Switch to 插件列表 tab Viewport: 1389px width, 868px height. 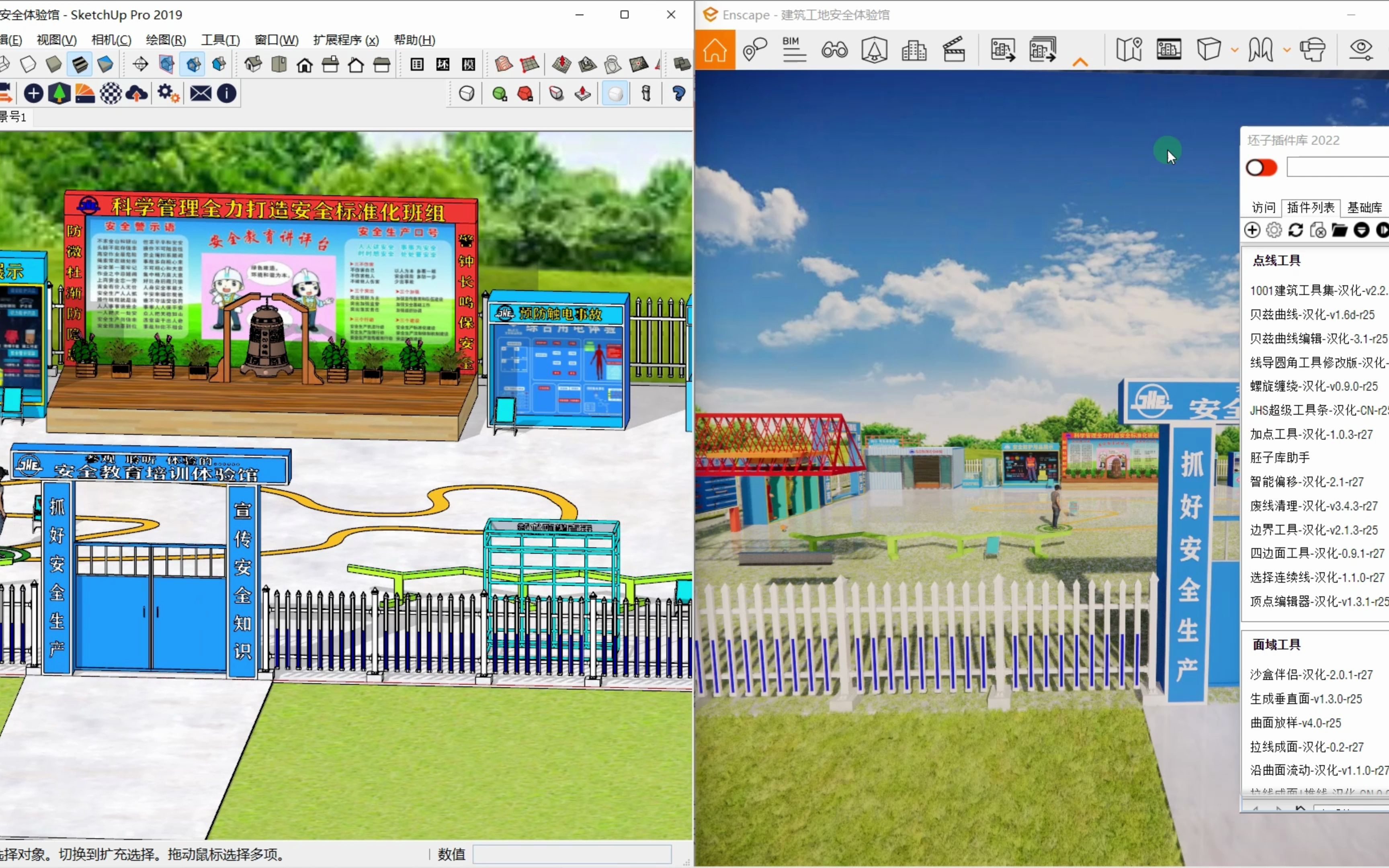pos(1311,207)
